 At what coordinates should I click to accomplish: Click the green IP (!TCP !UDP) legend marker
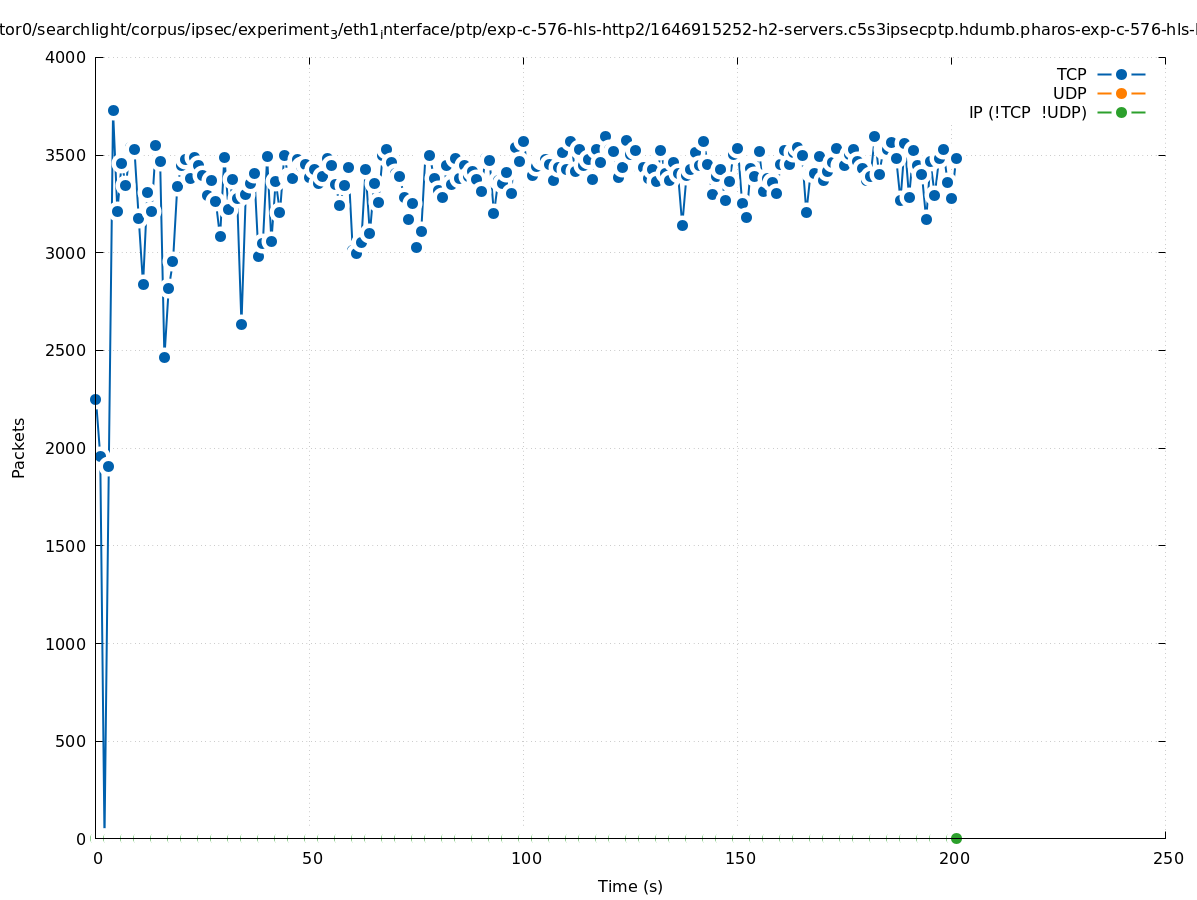click(x=1121, y=112)
